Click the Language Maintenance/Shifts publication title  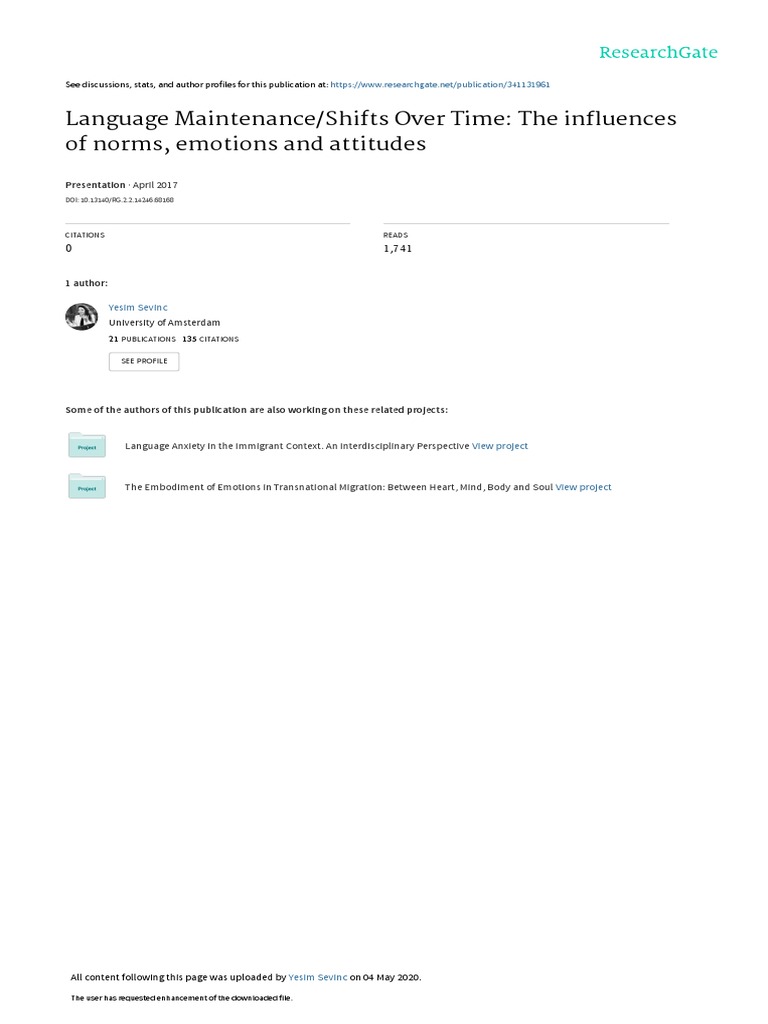tap(370, 131)
